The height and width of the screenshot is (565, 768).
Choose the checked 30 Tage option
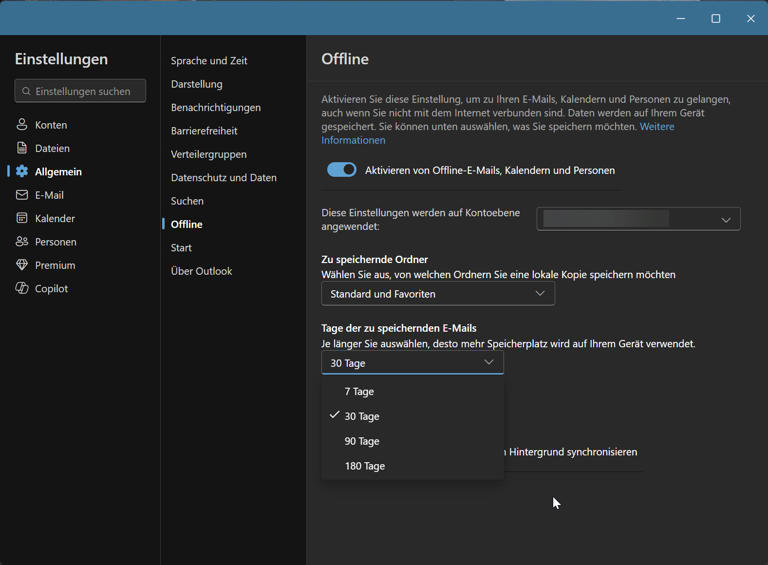point(412,416)
